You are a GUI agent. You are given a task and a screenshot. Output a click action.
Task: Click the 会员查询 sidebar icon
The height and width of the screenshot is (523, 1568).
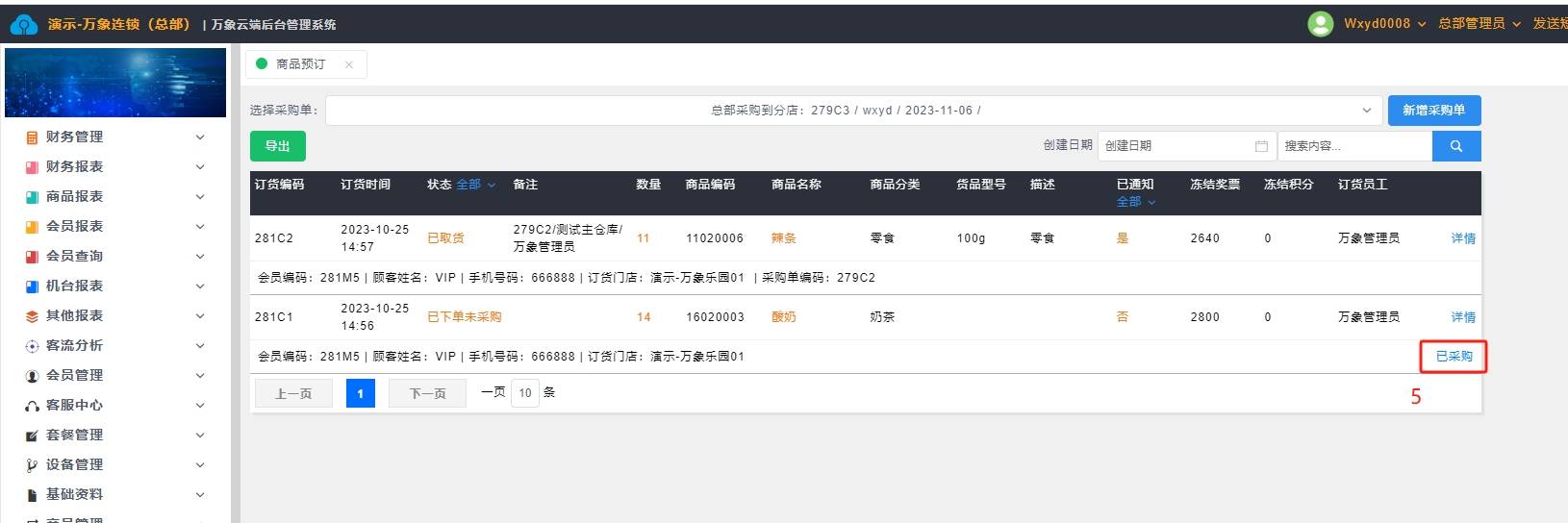tap(32, 257)
